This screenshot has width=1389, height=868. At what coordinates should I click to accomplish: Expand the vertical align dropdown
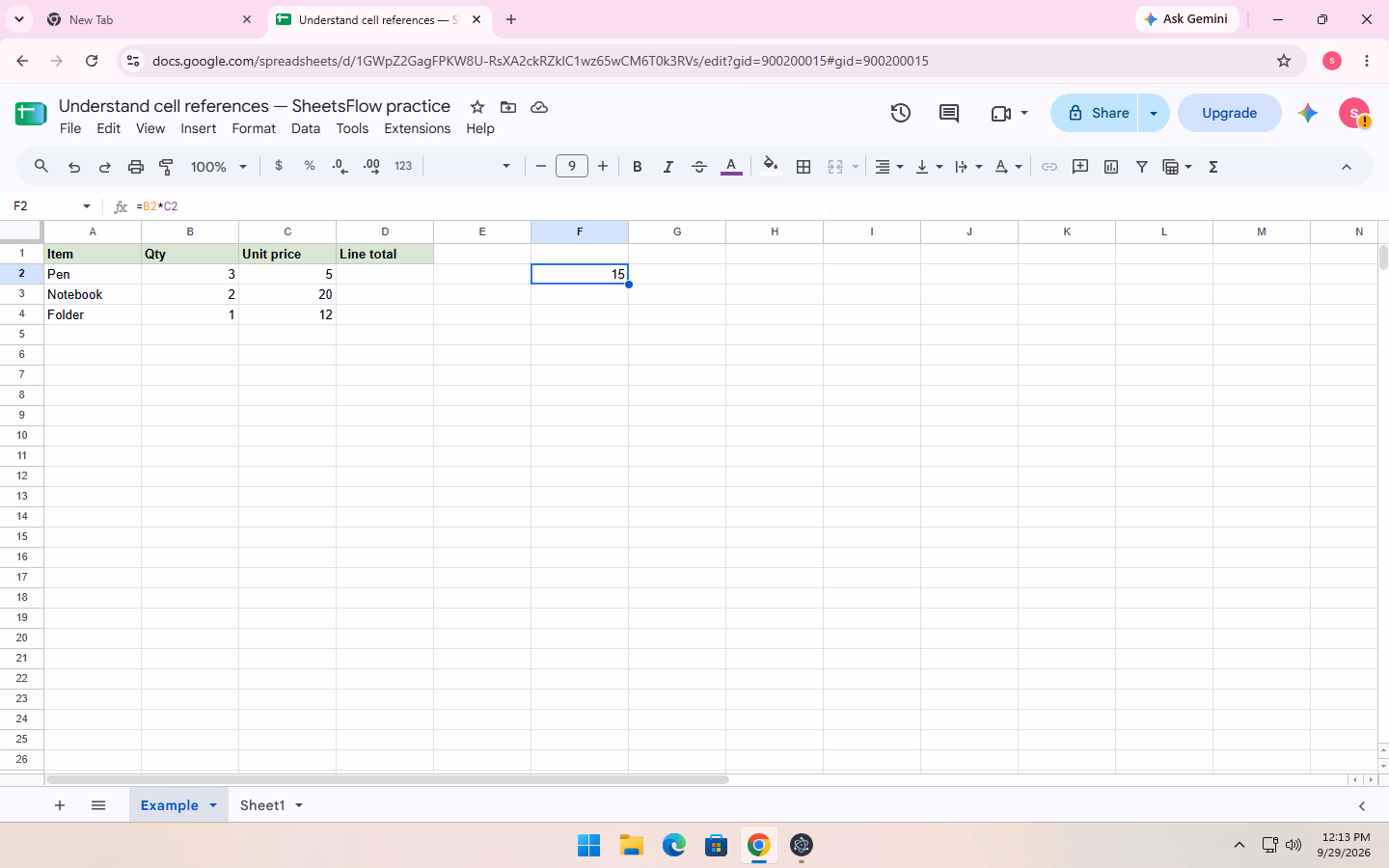coord(929,167)
